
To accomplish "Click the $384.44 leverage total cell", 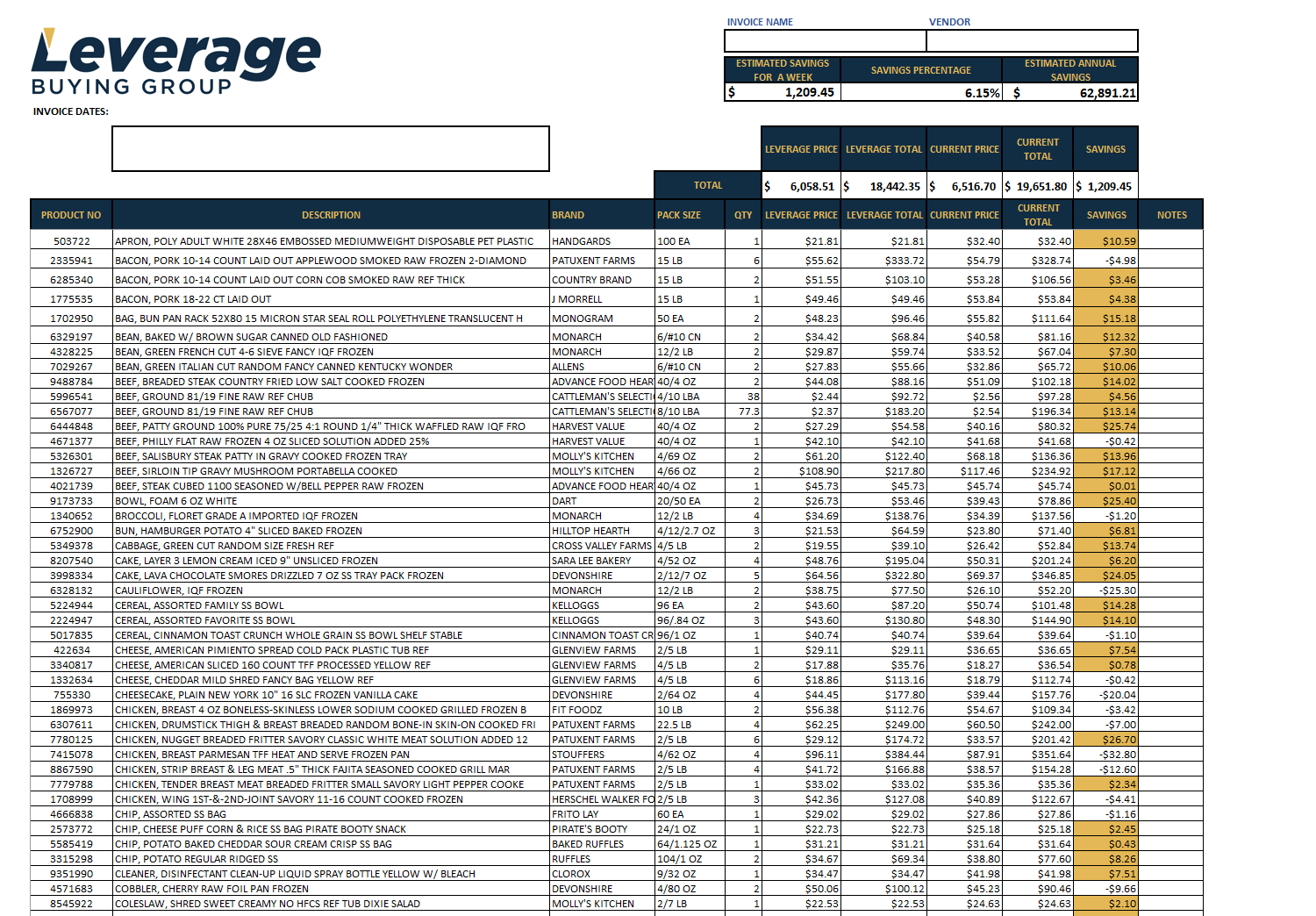I will (883, 755).
